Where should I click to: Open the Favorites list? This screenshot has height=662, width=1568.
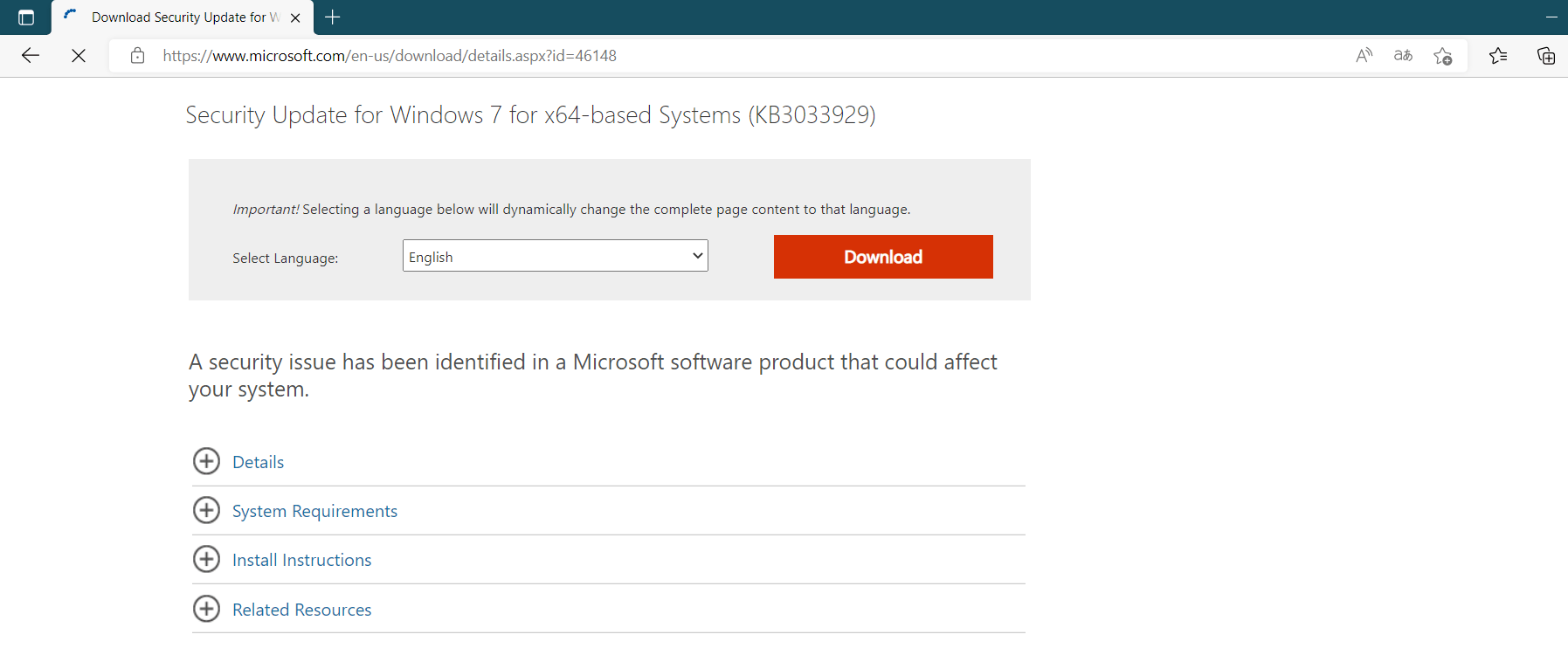click(1498, 56)
